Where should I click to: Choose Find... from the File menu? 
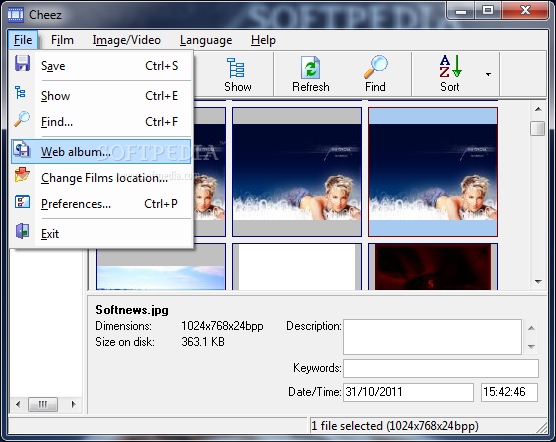[101, 122]
